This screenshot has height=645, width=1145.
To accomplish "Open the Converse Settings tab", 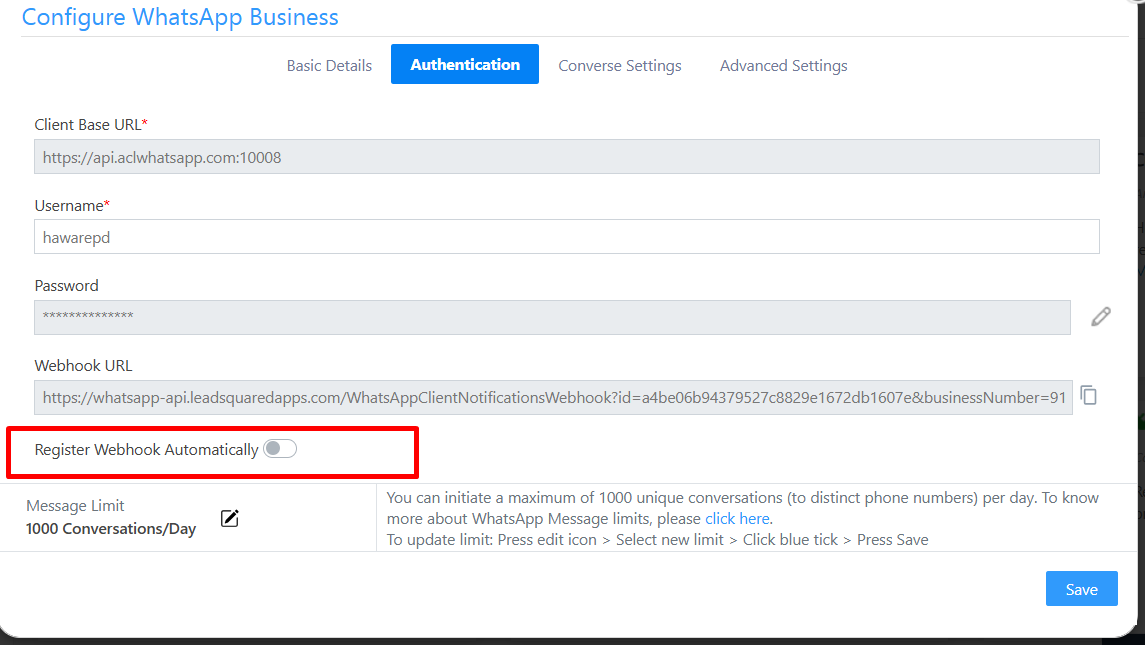I will [x=620, y=66].
